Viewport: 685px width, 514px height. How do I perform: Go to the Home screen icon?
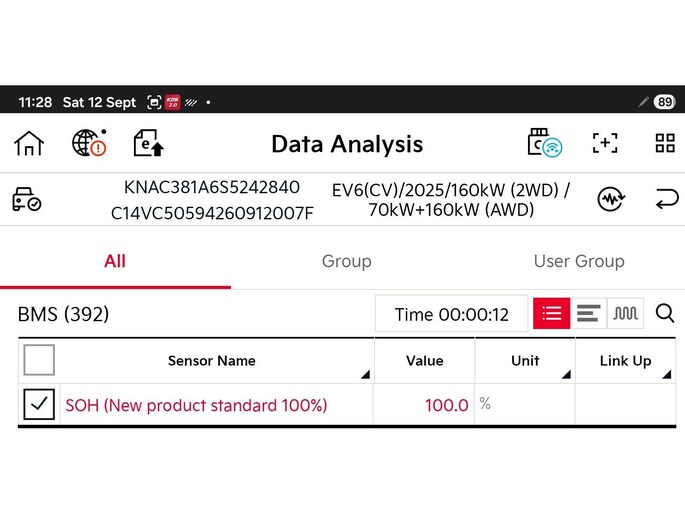coord(29,143)
